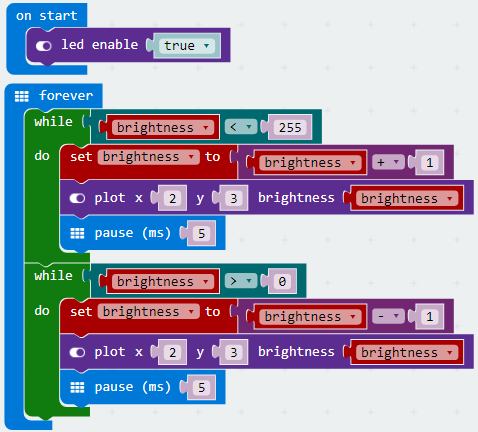
Task: Open the less-than operator dropdown
Action: point(241,127)
